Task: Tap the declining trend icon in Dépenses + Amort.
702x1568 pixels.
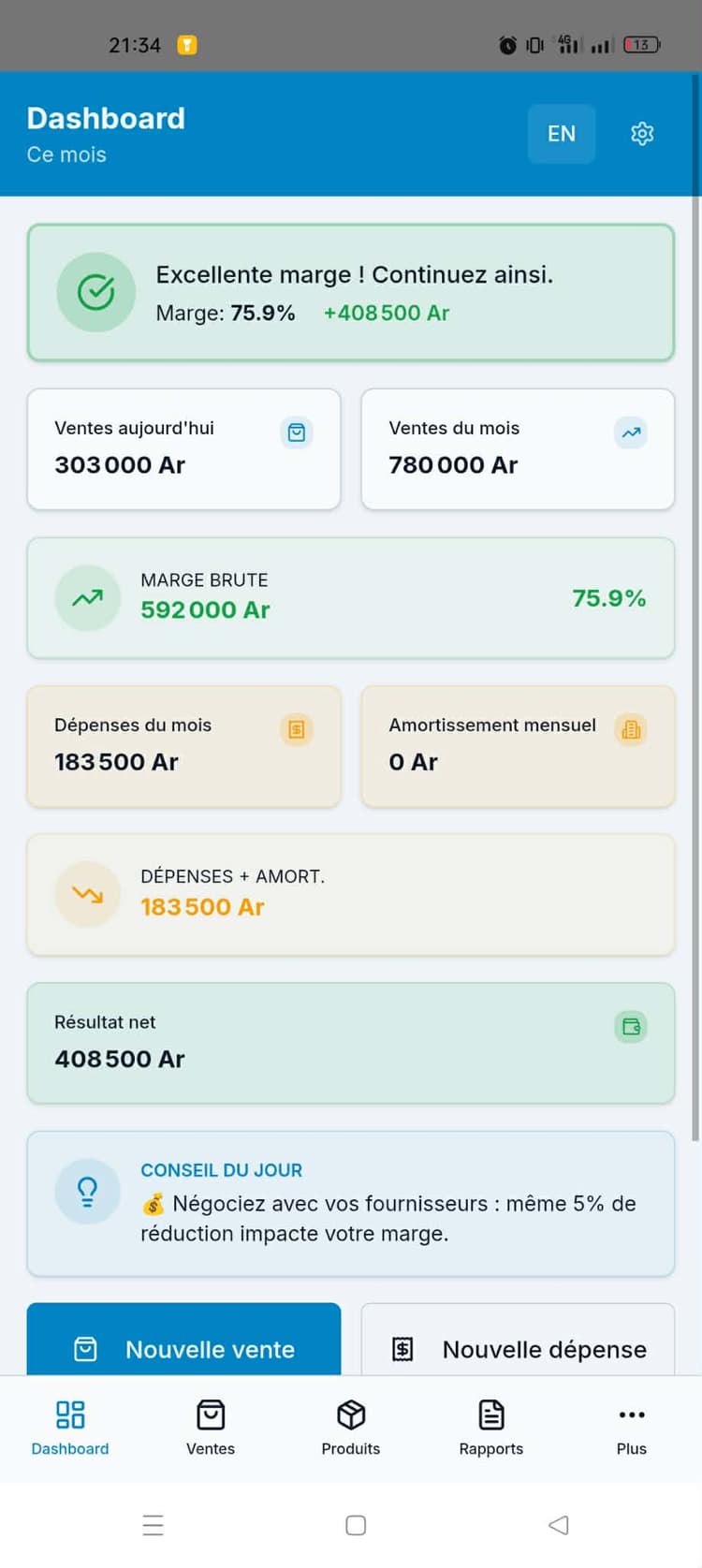Action: [x=88, y=894]
